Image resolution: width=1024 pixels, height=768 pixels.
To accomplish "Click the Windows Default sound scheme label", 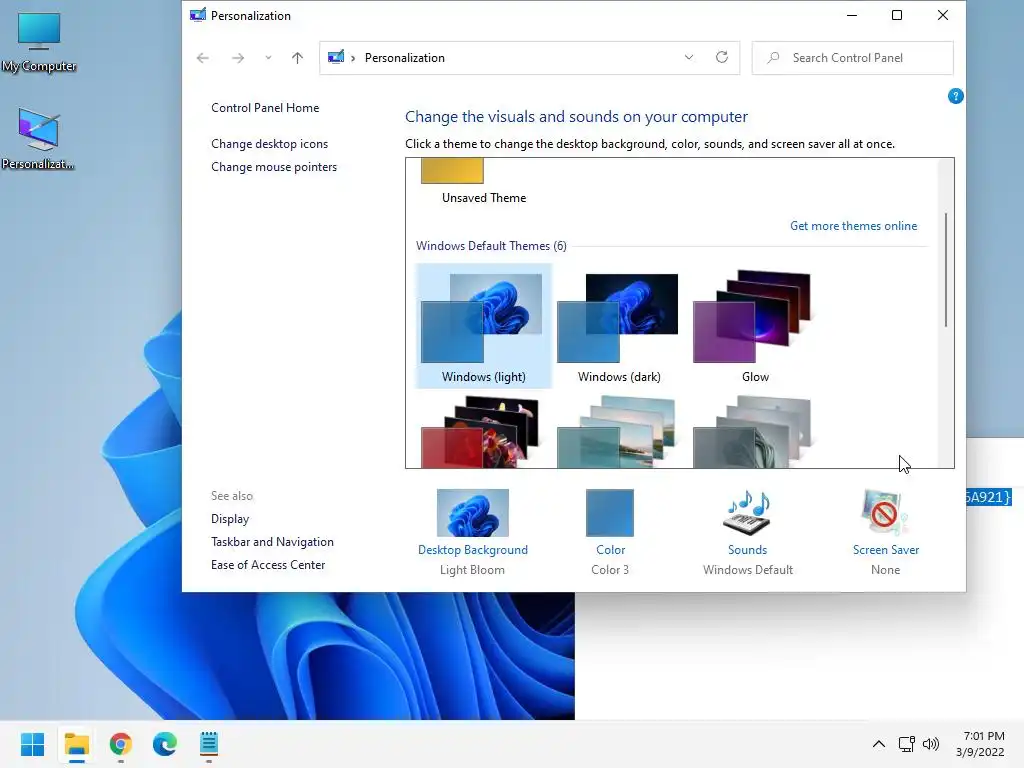I will [748, 569].
